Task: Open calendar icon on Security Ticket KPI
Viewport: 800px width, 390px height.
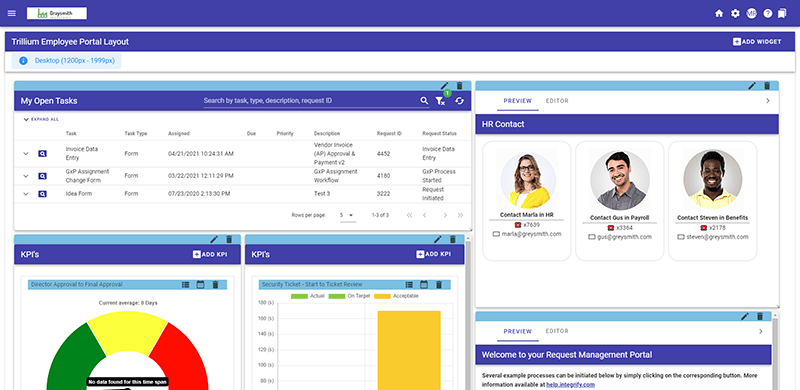Action: pyautogui.click(x=424, y=285)
